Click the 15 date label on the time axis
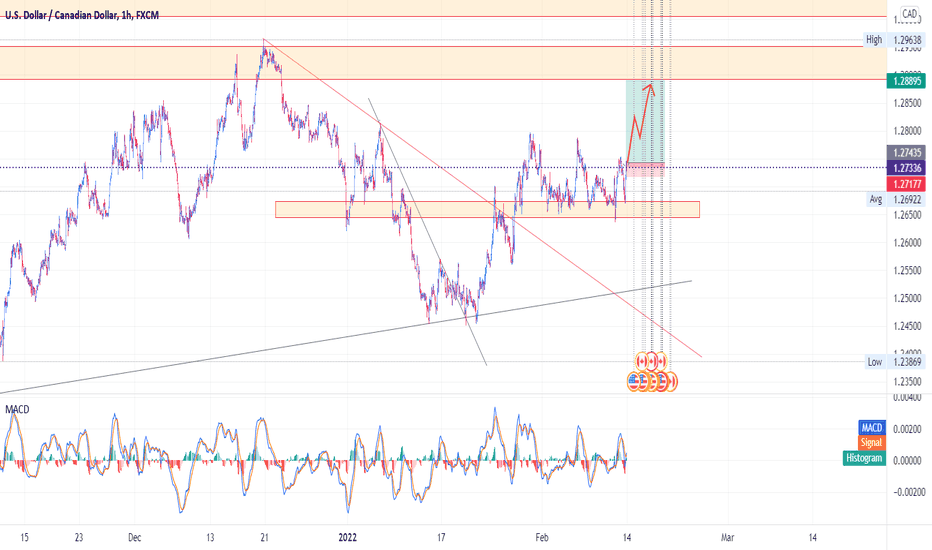 point(24,538)
